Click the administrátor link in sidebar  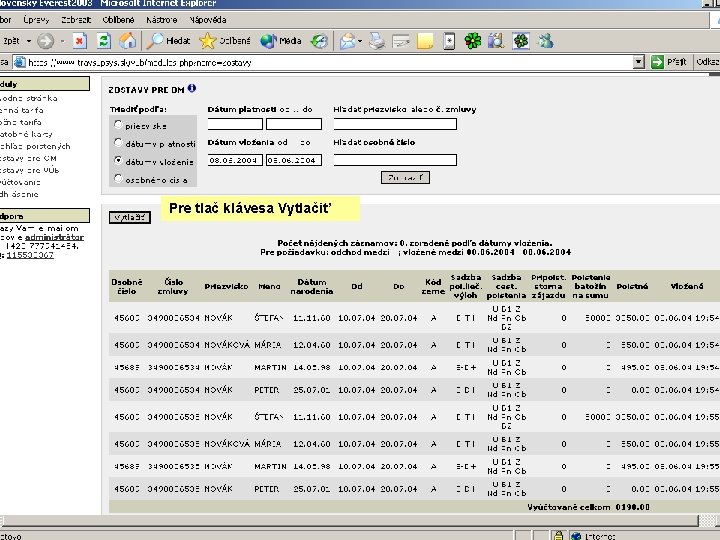click(54, 237)
